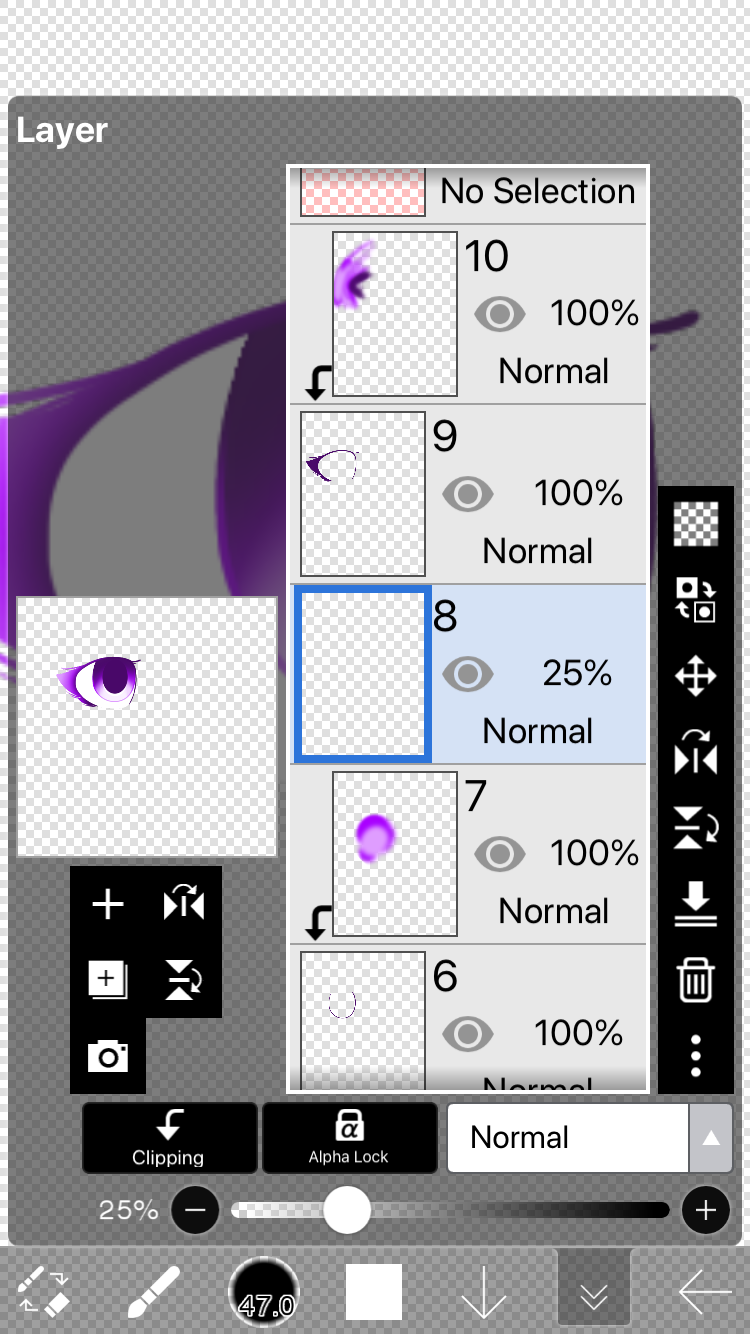Enable Clipping for the current layer
750x1334 pixels.
tap(169, 1138)
